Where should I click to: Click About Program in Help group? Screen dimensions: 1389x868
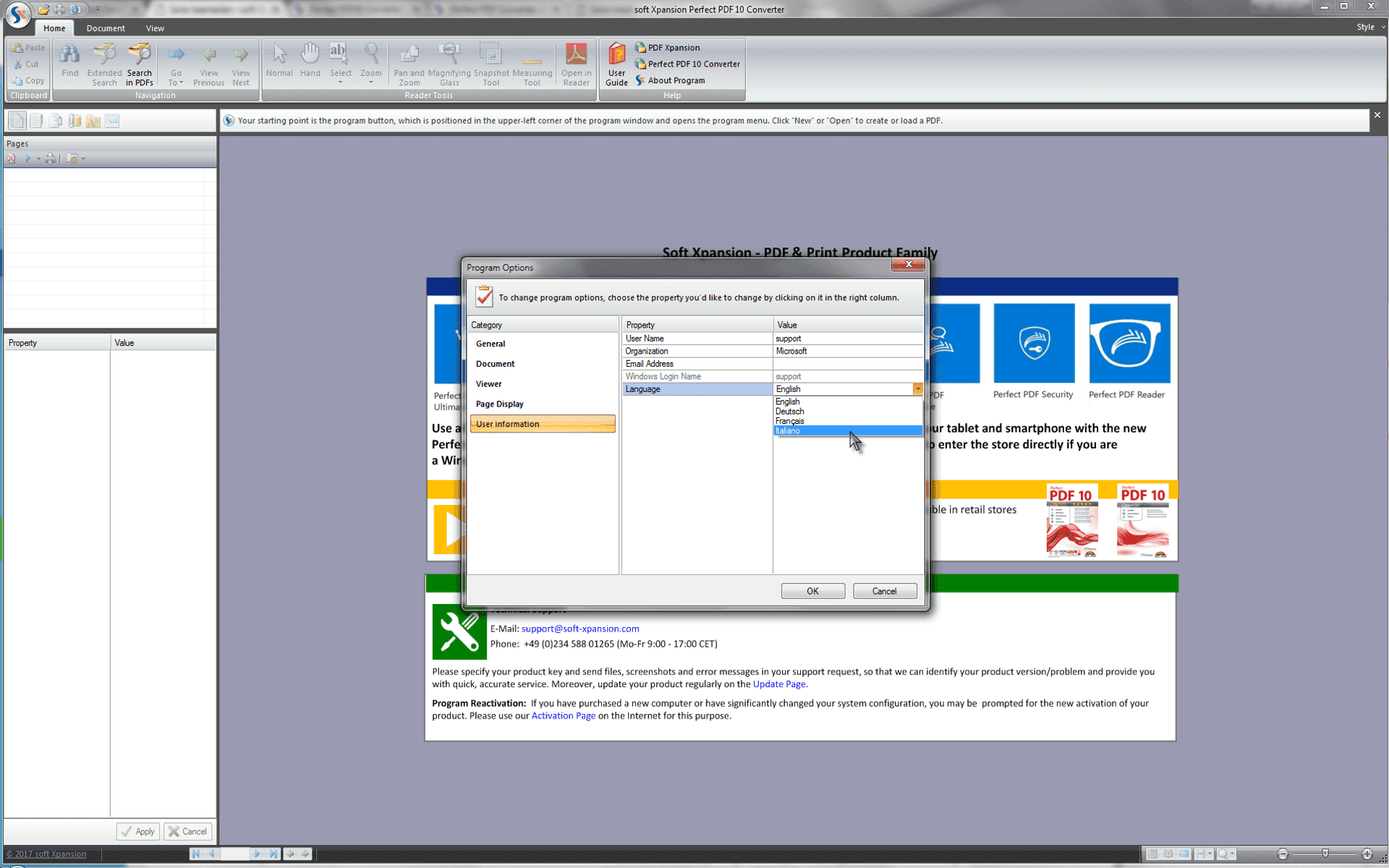(670, 80)
